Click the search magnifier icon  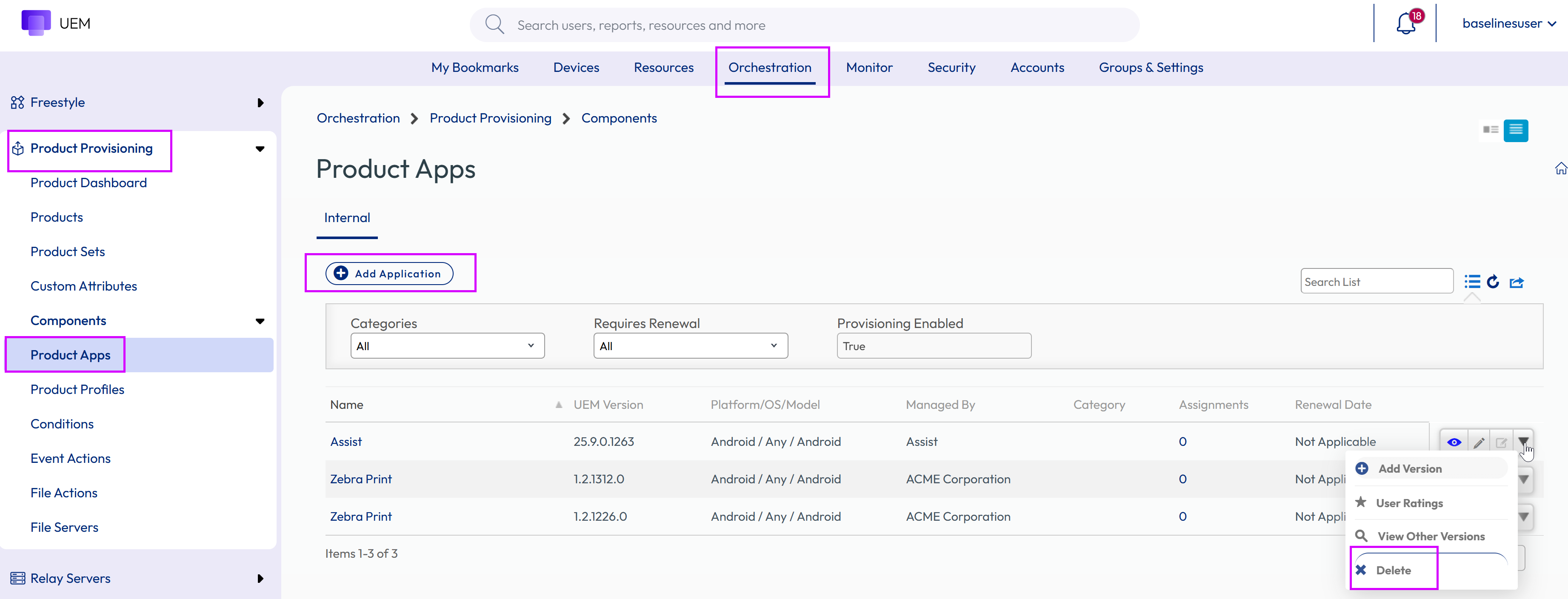pos(494,25)
